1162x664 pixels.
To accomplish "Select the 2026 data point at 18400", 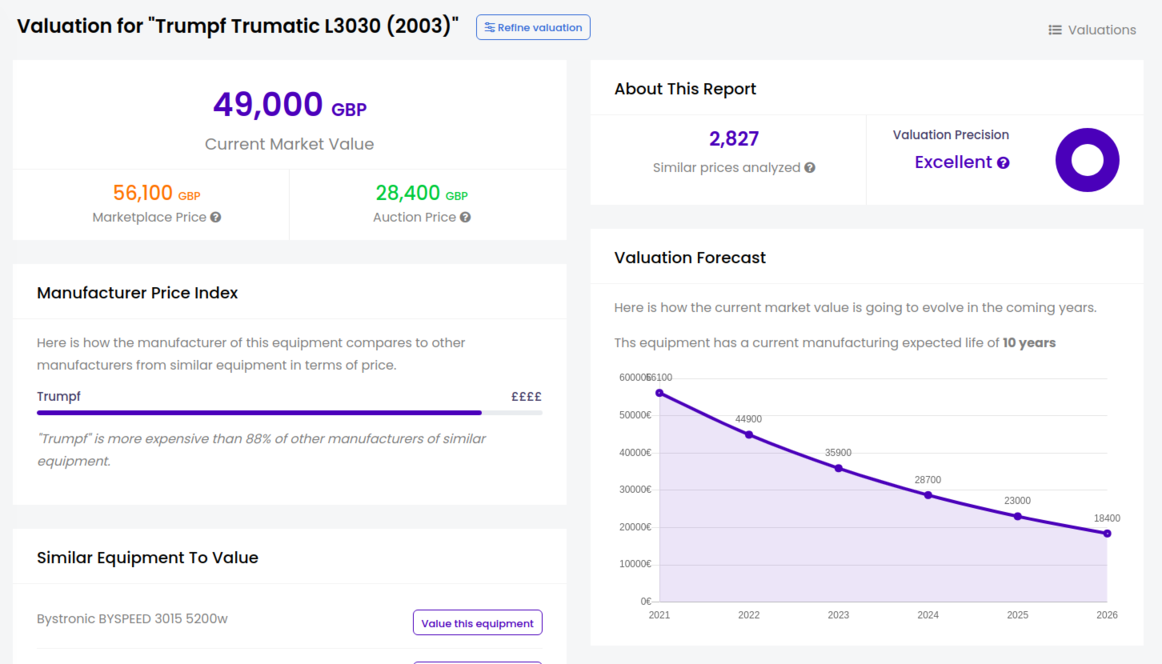I will 1107,533.
